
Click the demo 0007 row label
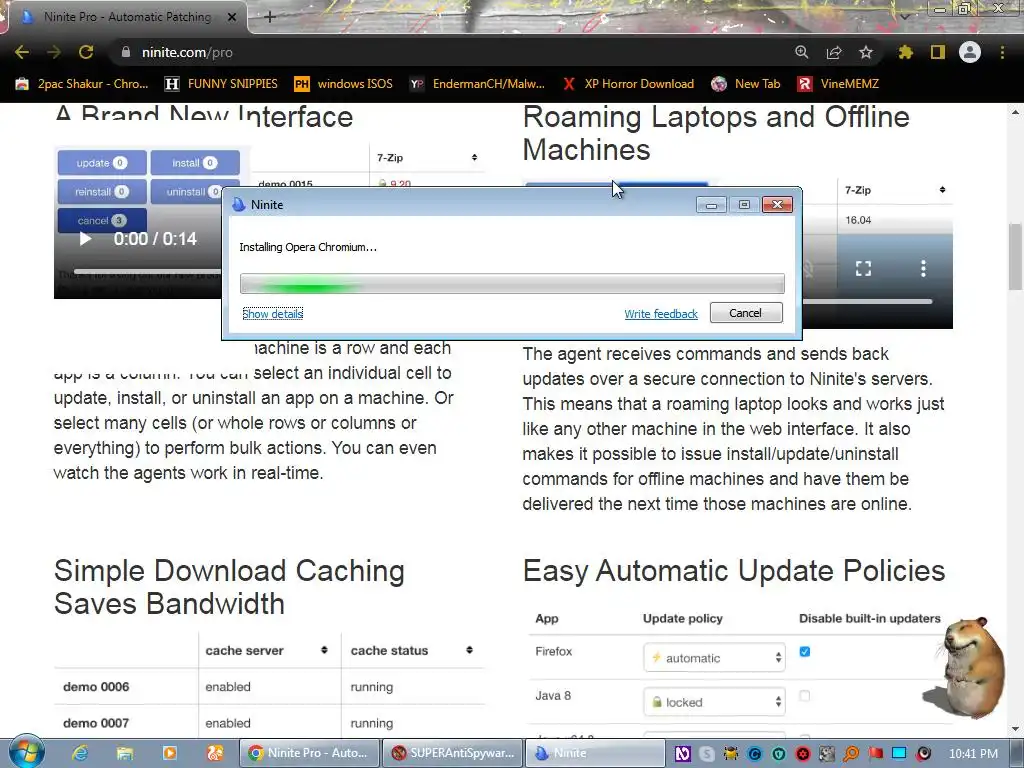[96, 723]
